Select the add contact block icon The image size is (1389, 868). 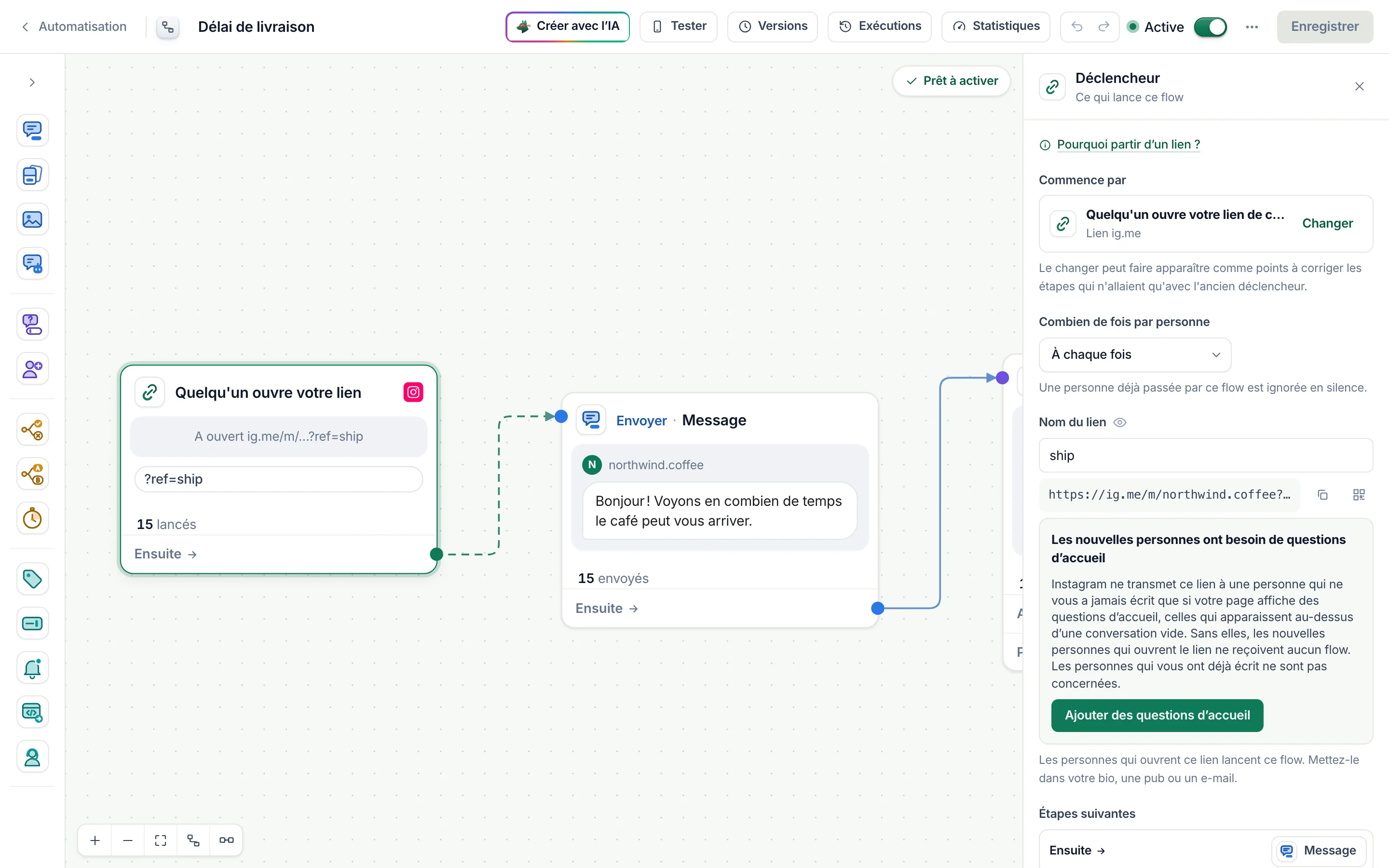click(32, 368)
